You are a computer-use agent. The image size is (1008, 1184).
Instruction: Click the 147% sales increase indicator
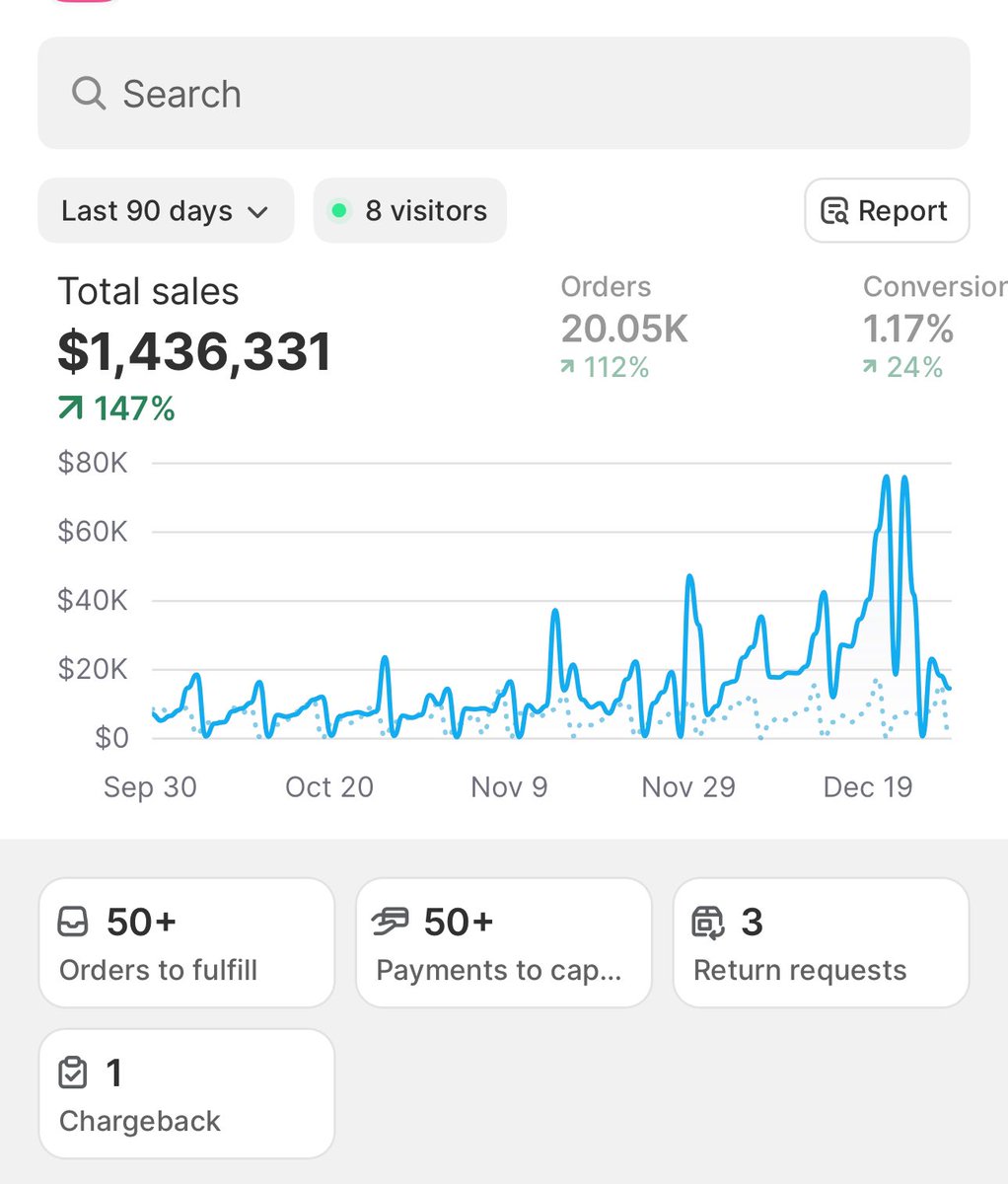116,408
